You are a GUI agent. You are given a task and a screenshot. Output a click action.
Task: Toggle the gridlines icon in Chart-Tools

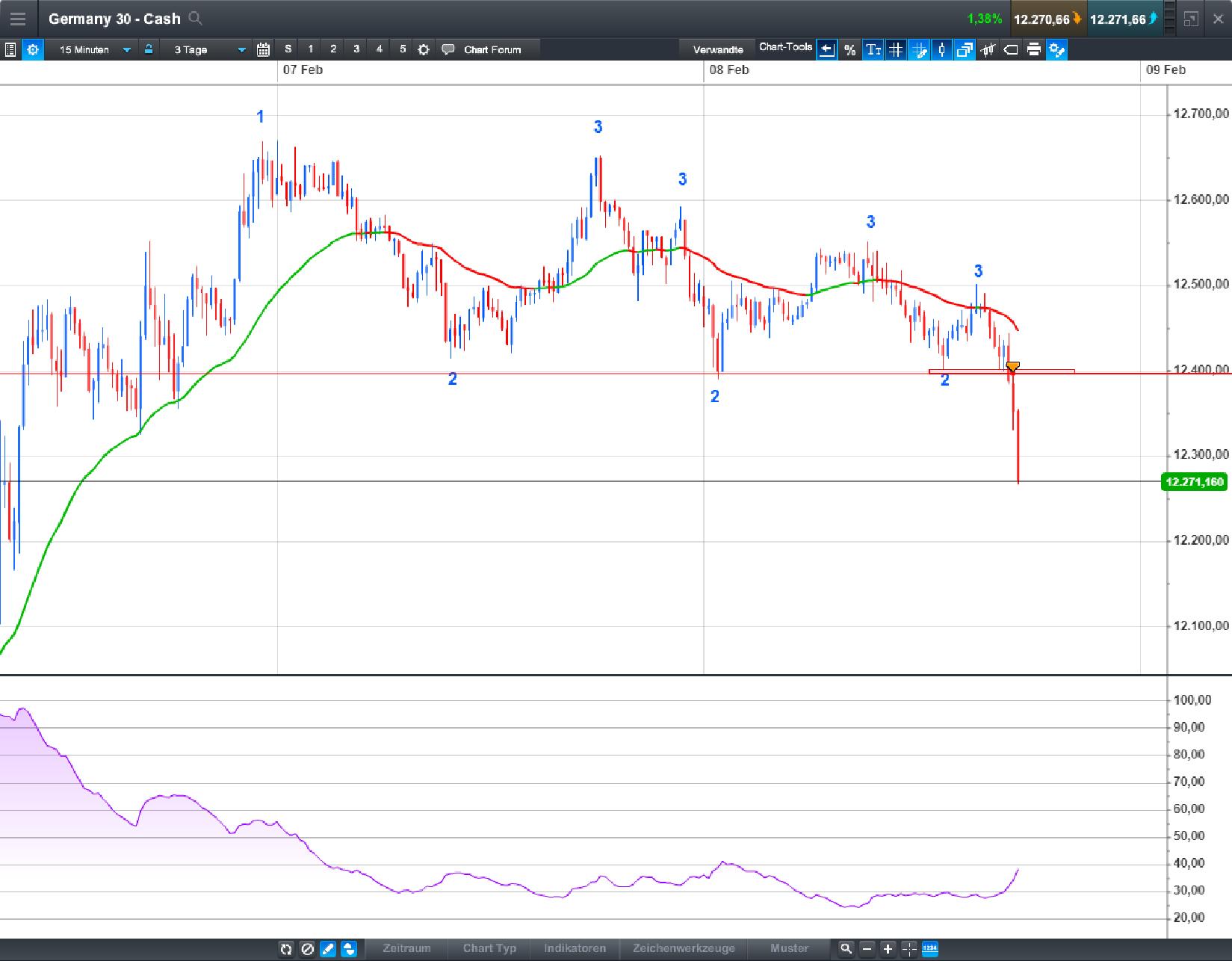point(895,49)
